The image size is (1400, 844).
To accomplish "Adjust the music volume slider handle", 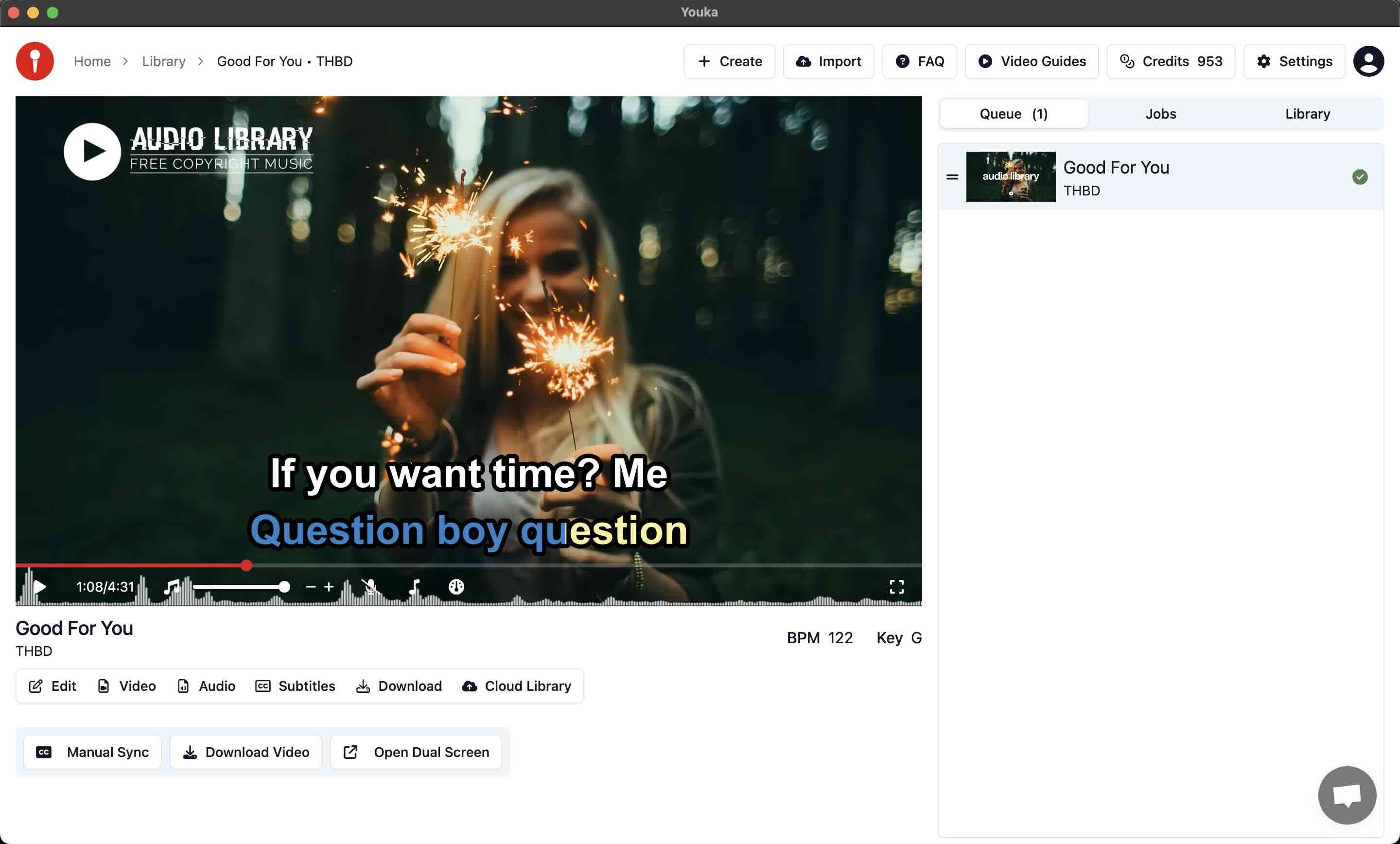I will [x=284, y=586].
